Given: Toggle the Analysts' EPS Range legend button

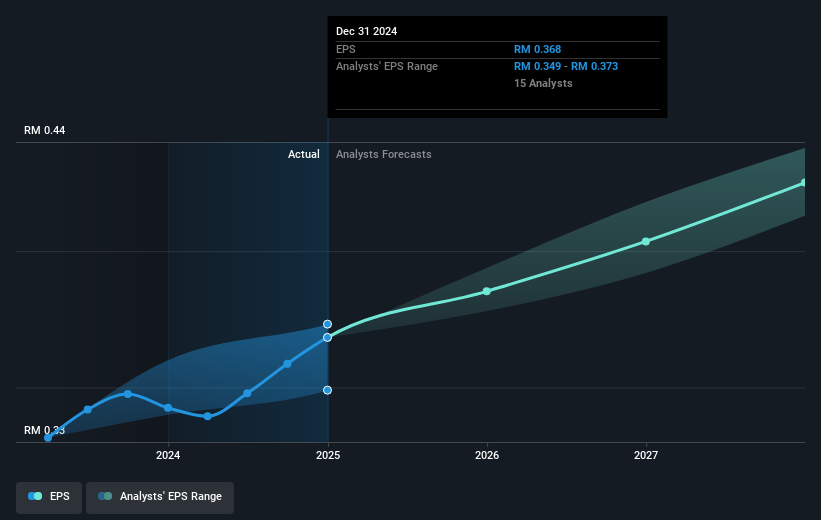Looking at the screenshot, I should pos(160,497).
